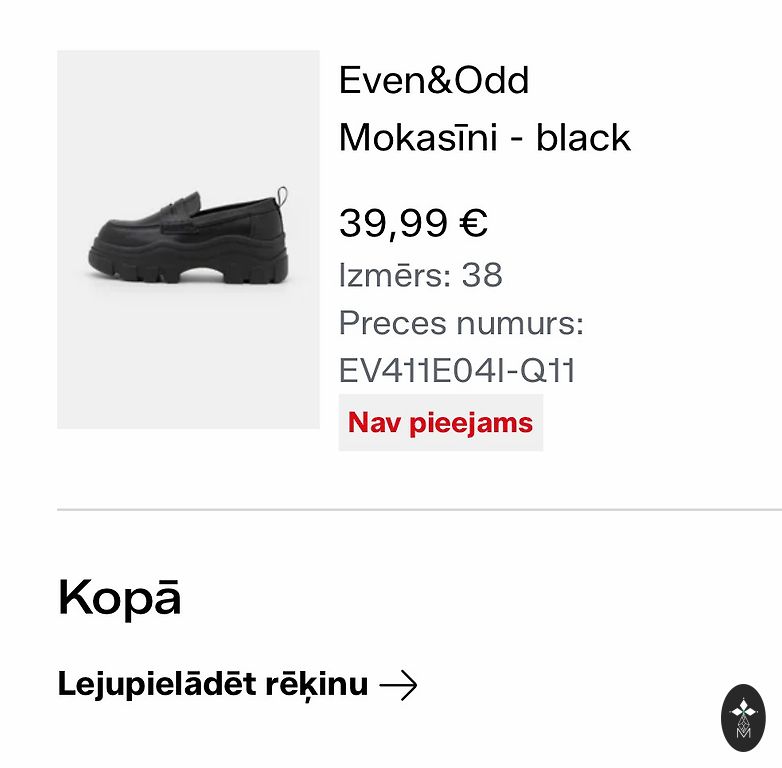Click the Izmērs: 38 size text

pos(420,274)
